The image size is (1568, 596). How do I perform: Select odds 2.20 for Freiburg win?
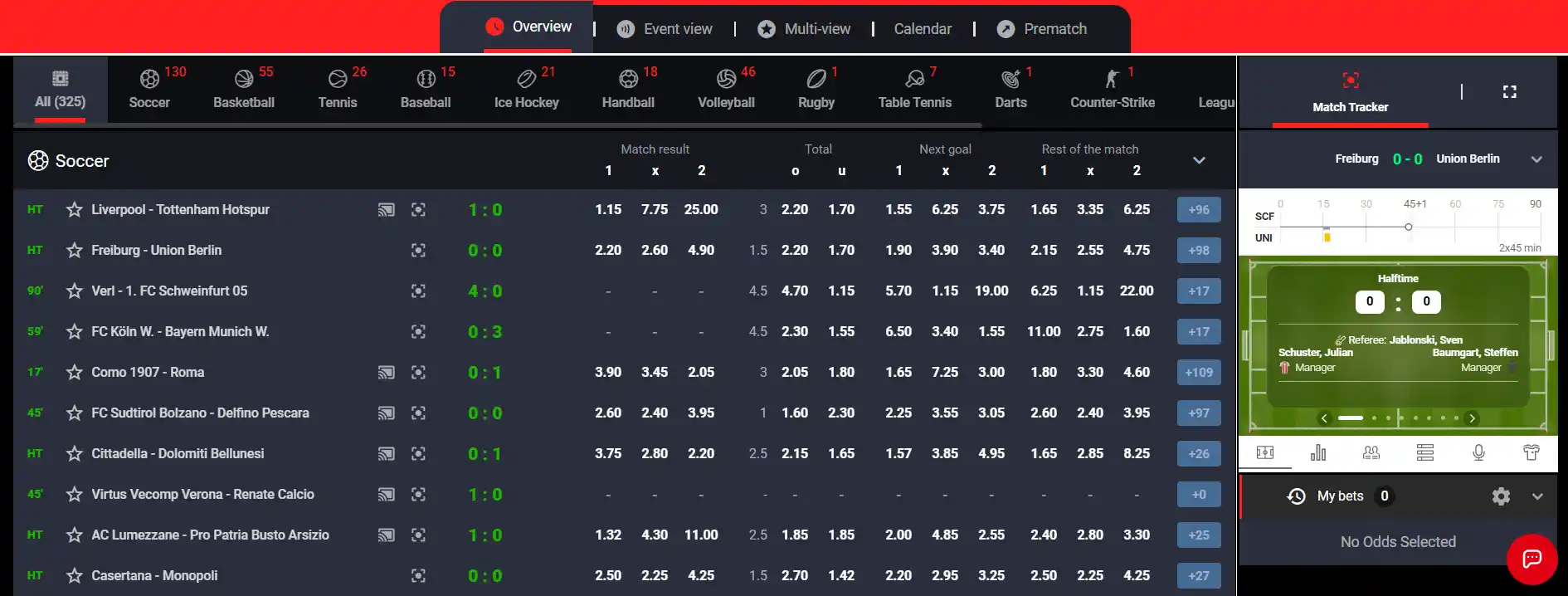click(608, 251)
